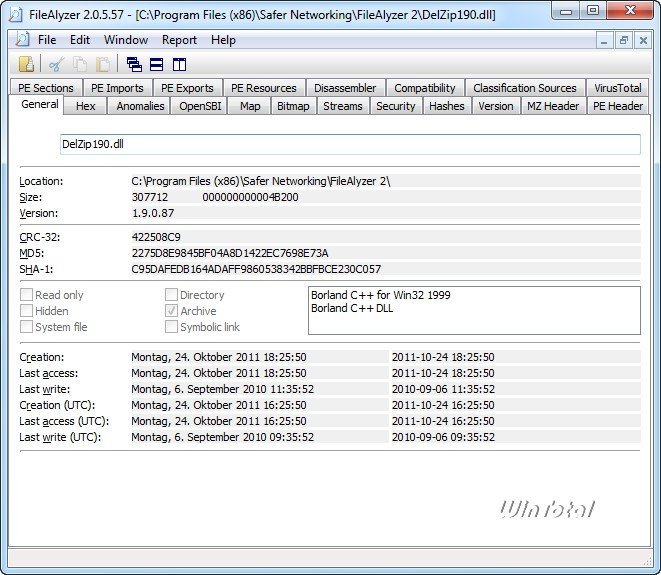Switch to the PE Resources tab
This screenshot has height=575, width=661.
(263, 88)
